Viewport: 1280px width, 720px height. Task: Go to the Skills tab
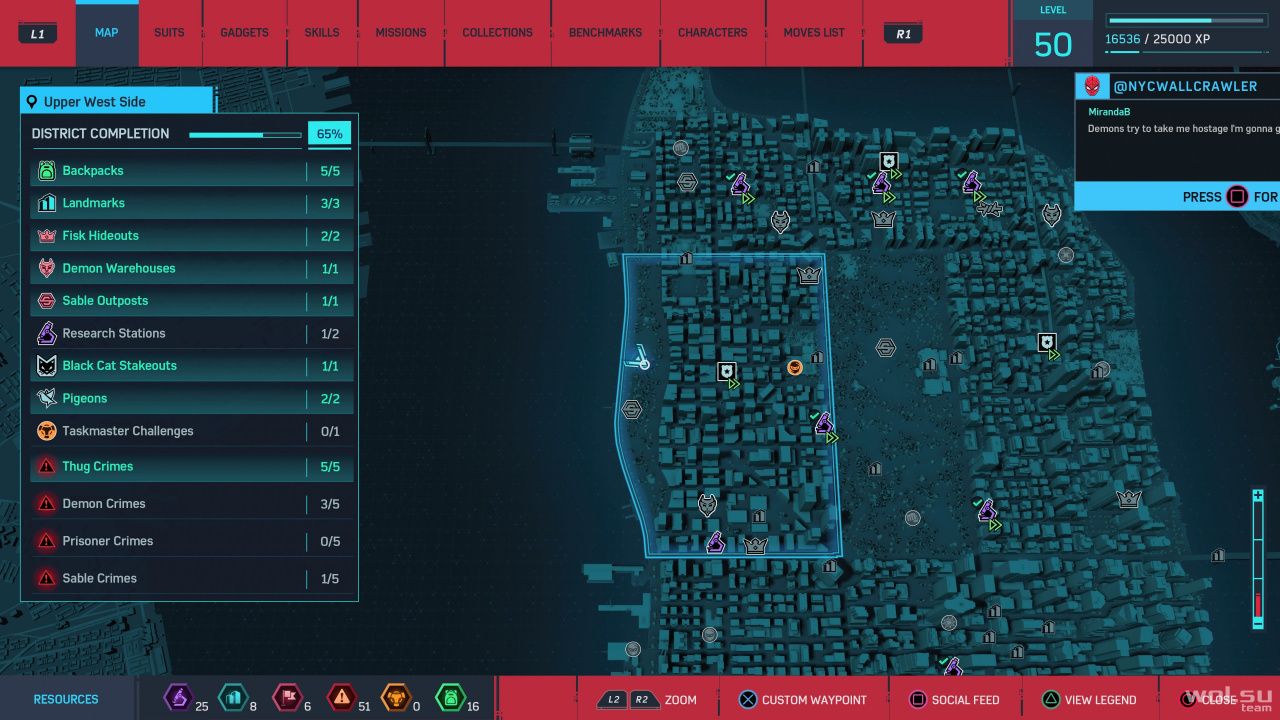(x=322, y=33)
